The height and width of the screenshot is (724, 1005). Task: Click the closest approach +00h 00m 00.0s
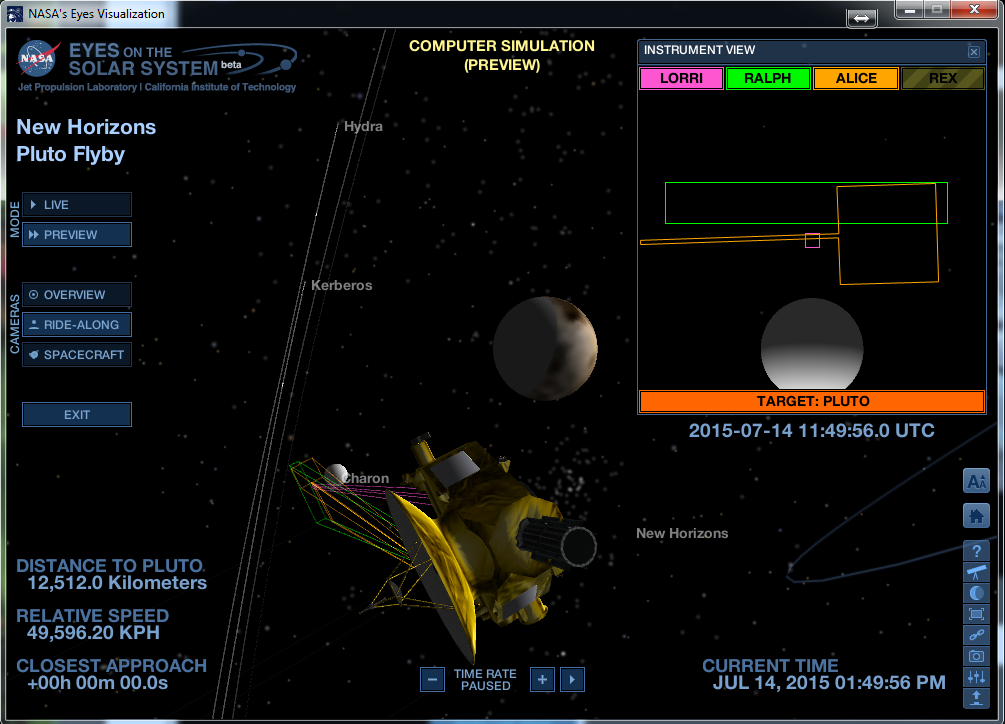click(97, 683)
